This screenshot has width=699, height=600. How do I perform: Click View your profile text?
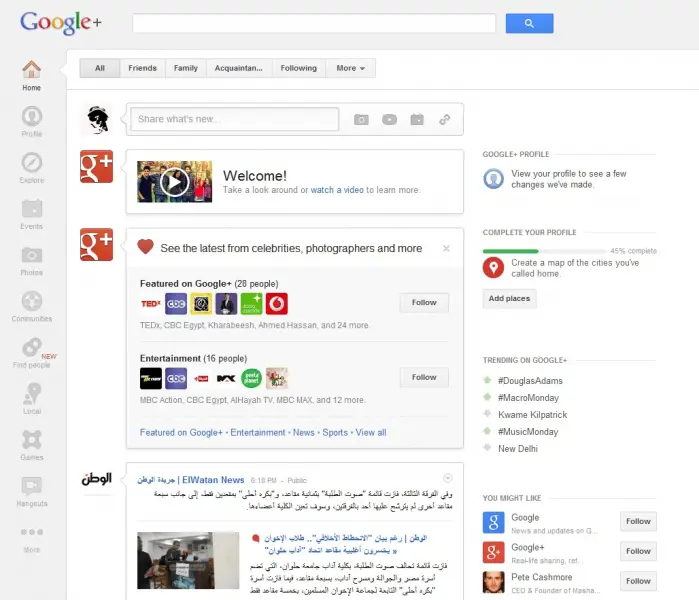tap(569, 179)
